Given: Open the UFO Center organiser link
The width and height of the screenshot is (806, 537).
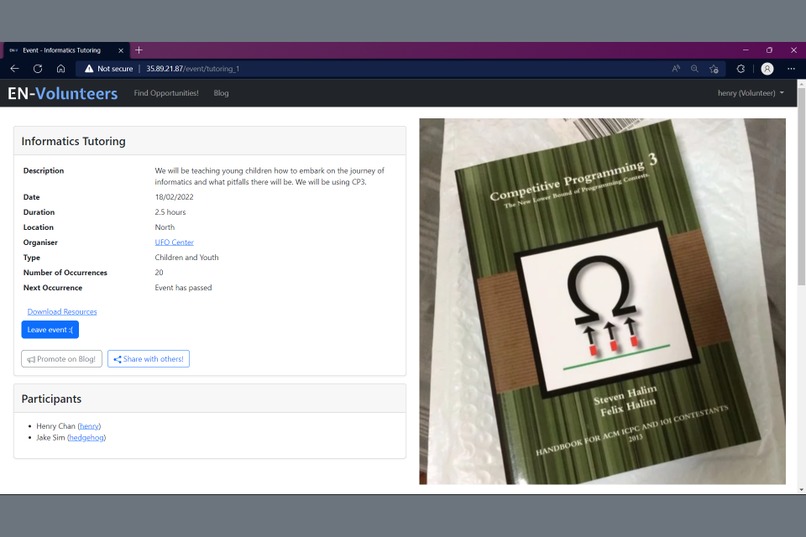Looking at the screenshot, I should 174,242.
